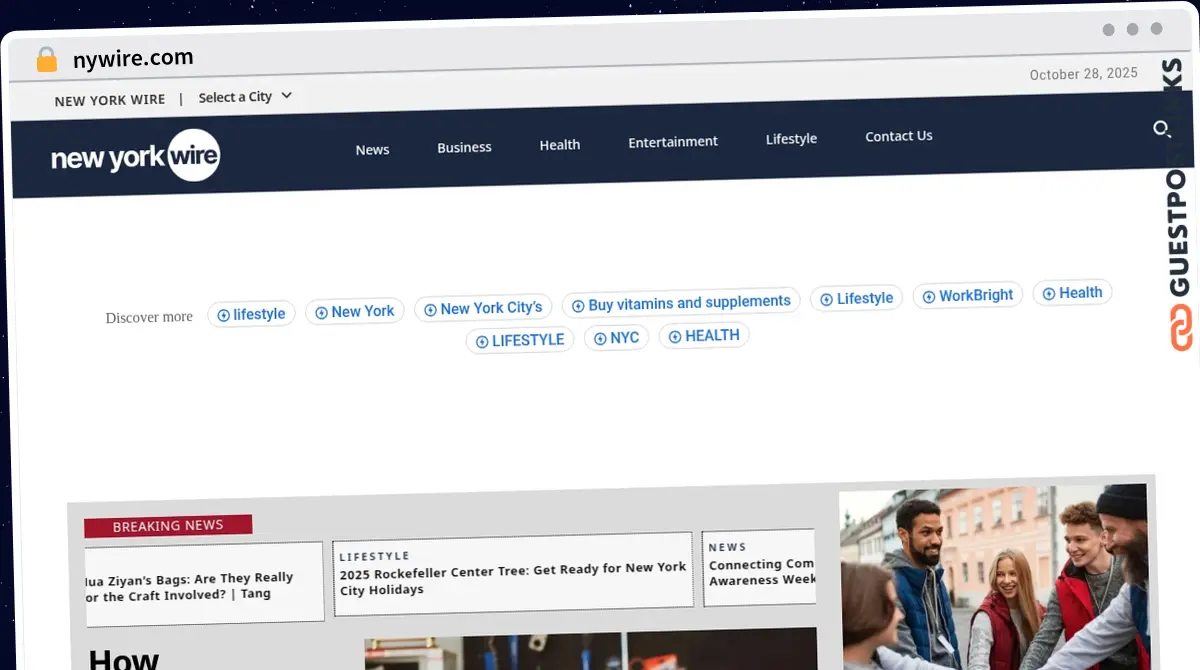The height and width of the screenshot is (670, 1200).
Task: Click the search magnifier icon
Action: coord(1161,129)
